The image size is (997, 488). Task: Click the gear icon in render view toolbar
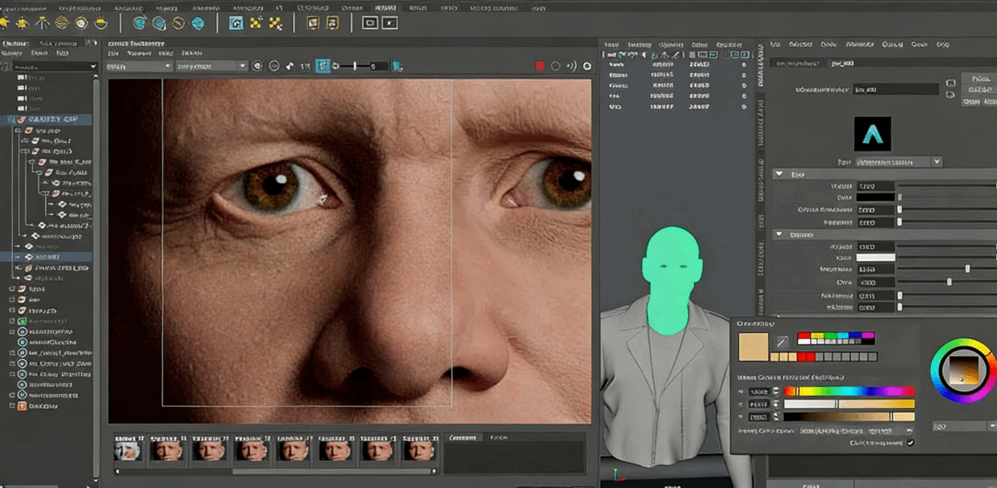tap(587, 66)
